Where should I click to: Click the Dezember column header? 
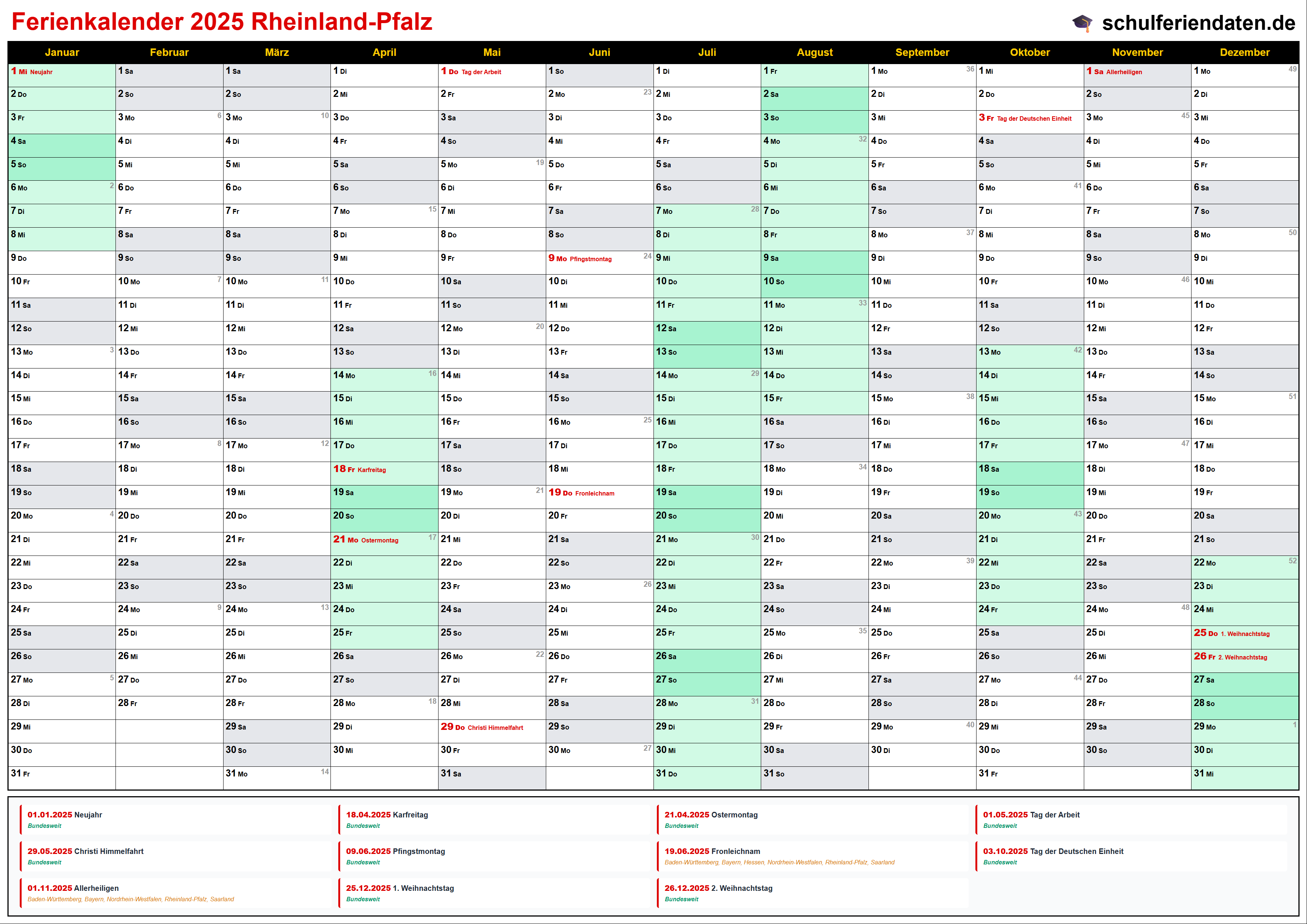click(x=1244, y=53)
